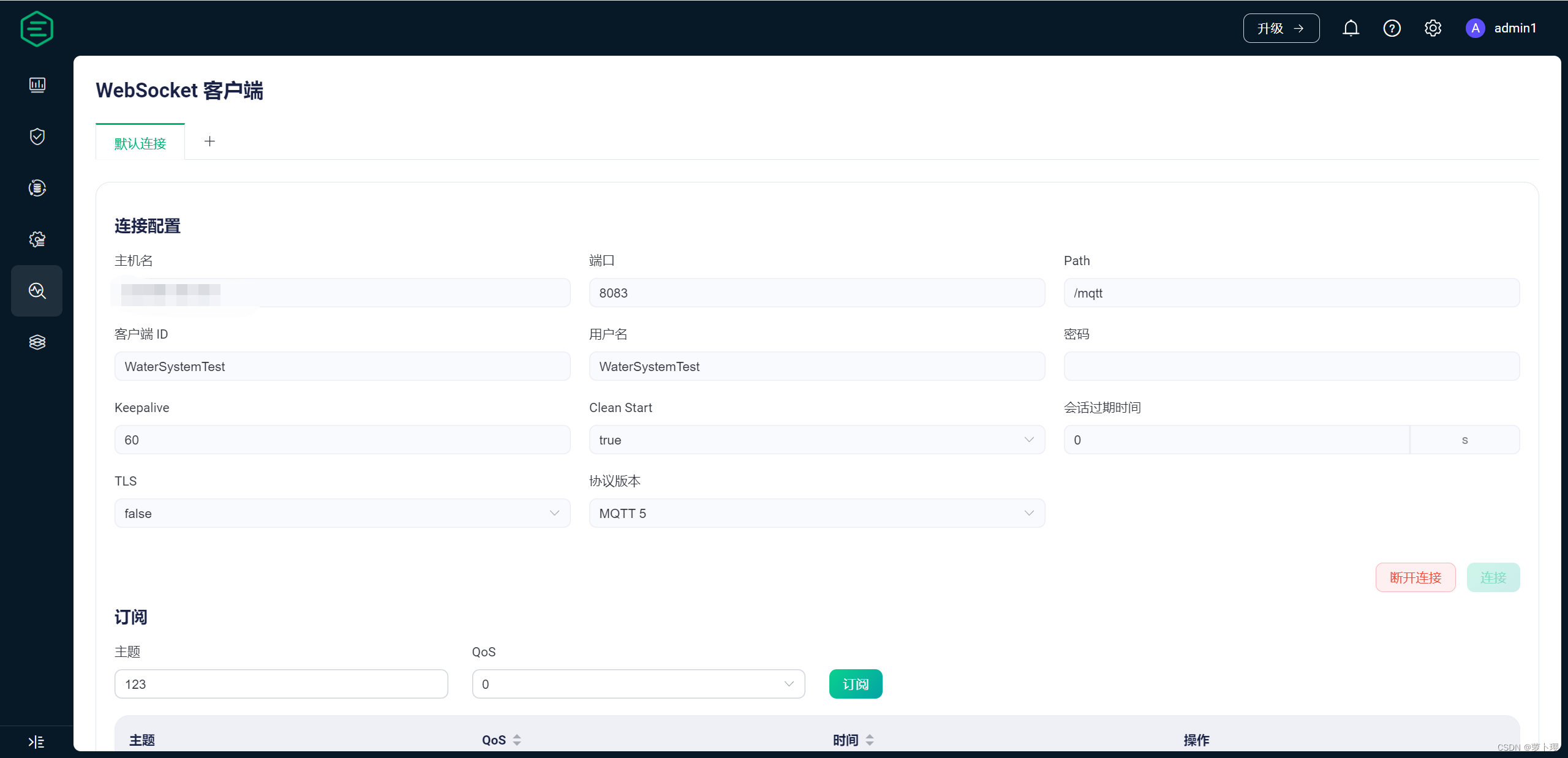This screenshot has height=758, width=1568.
Task: Select the 默认连接 tab
Action: tap(140, 143)
